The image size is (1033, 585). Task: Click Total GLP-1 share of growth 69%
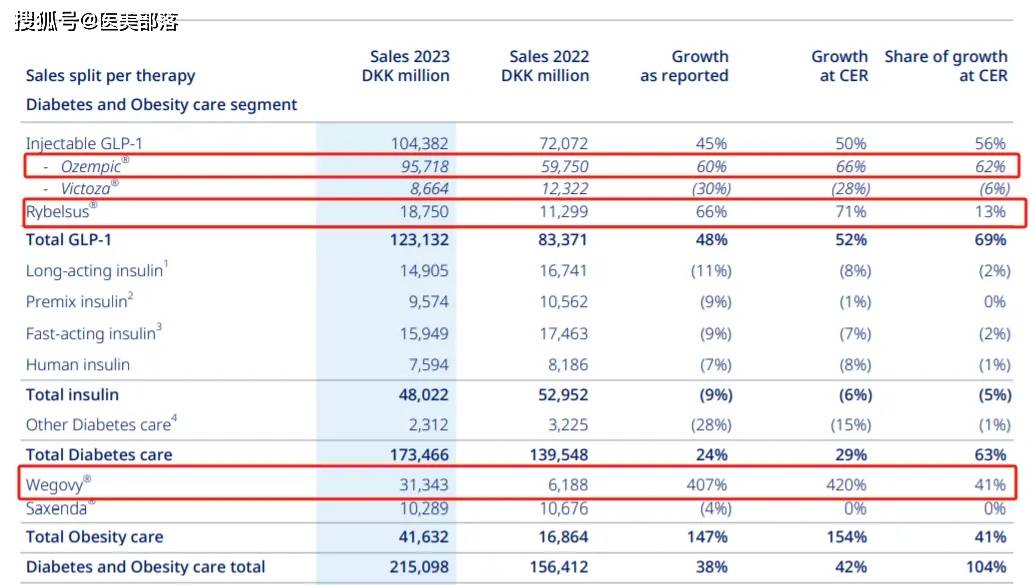click(990, 240)
